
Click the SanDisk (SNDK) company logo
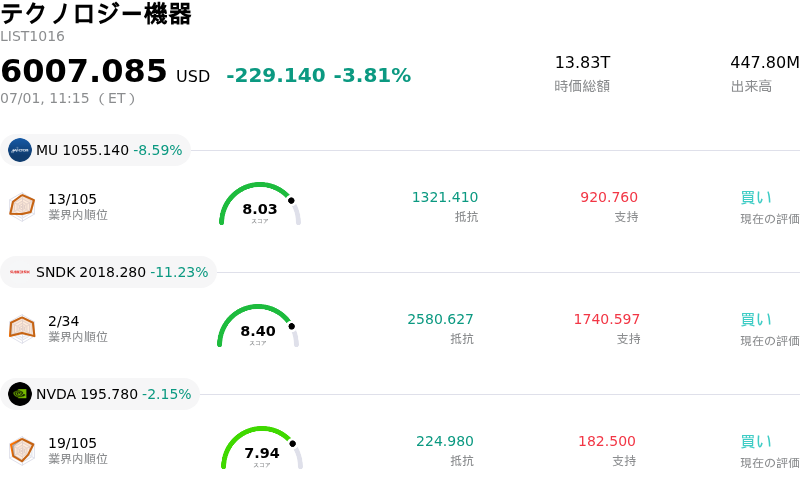[20, 272]
